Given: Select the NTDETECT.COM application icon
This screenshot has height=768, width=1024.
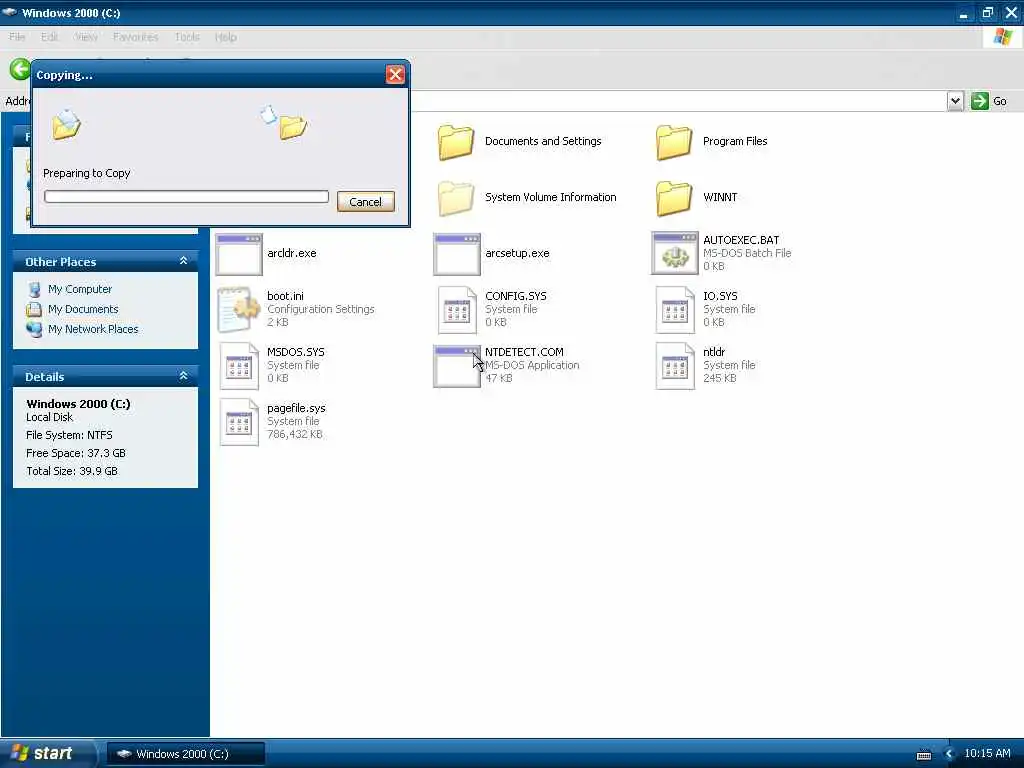Looking at the screenshot, I should (456, 366).
